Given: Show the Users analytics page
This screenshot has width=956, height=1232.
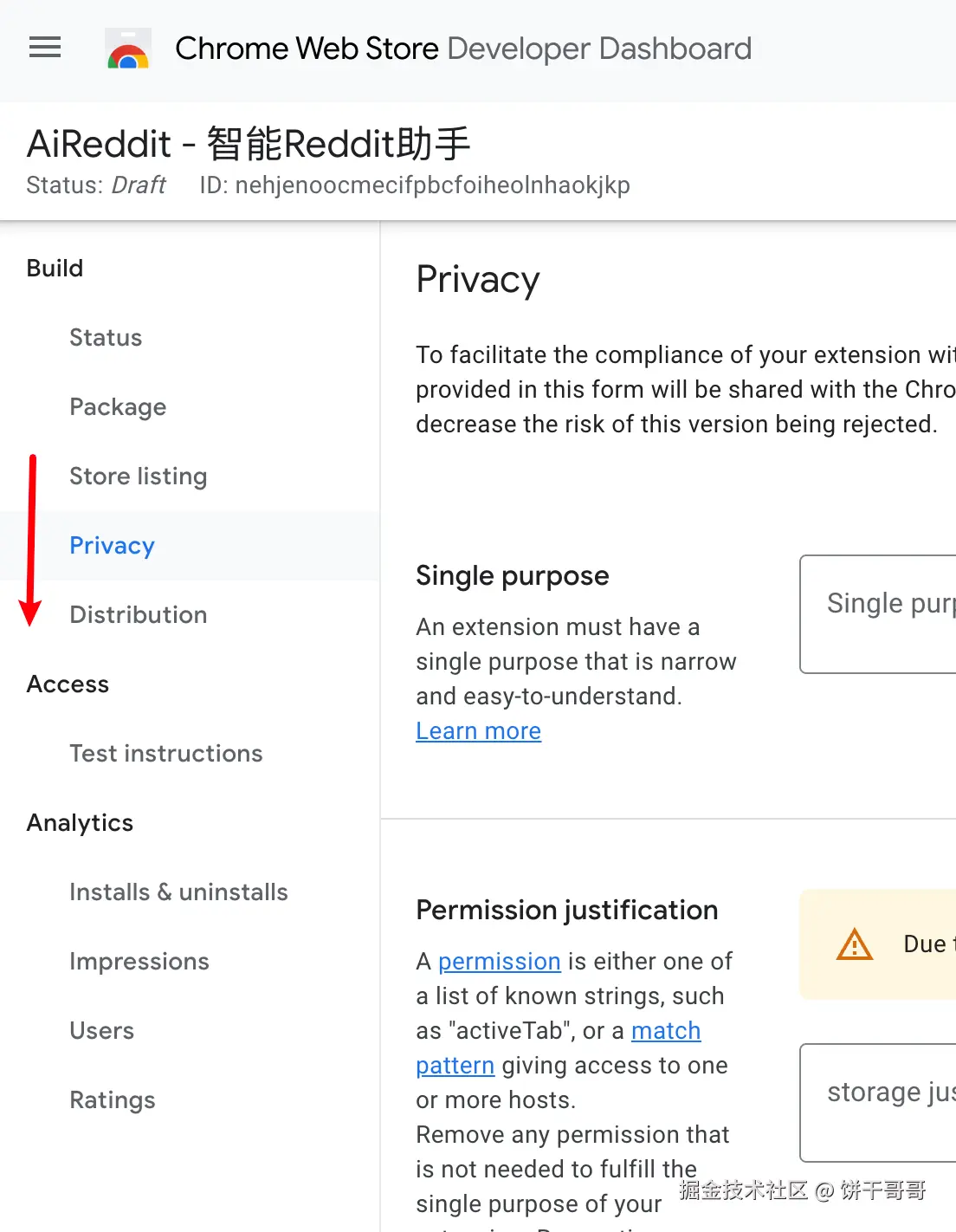Looking at the screenshot, I should (102, 1031).
